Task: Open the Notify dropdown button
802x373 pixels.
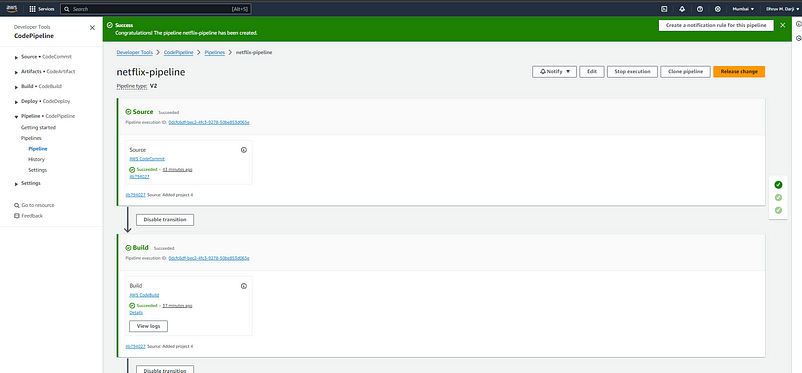Action: click(x=554, y=72)
